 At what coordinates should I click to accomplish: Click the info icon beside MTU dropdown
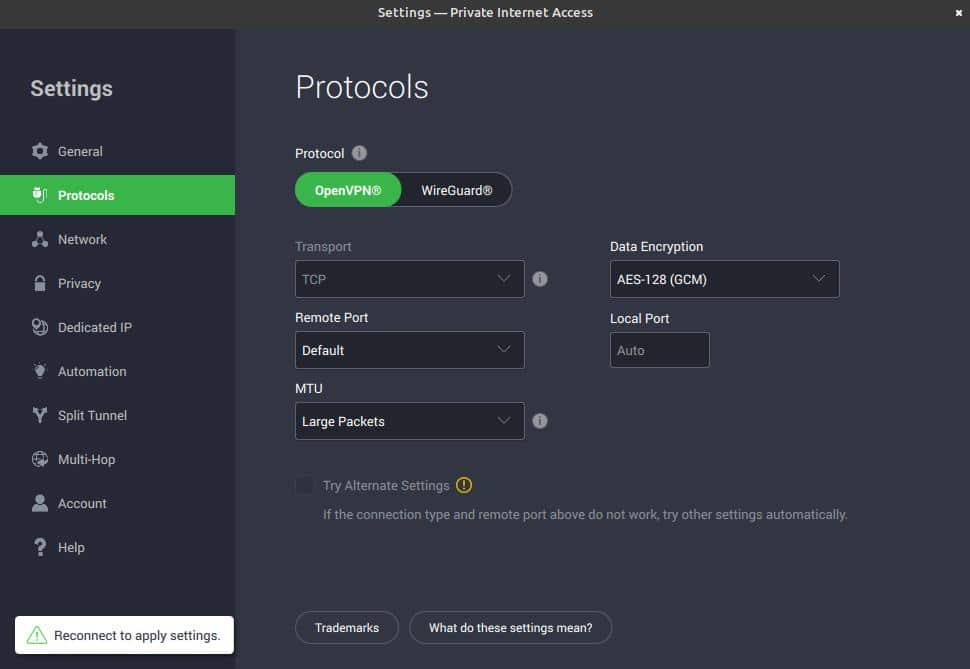click(x=540, y=421)
